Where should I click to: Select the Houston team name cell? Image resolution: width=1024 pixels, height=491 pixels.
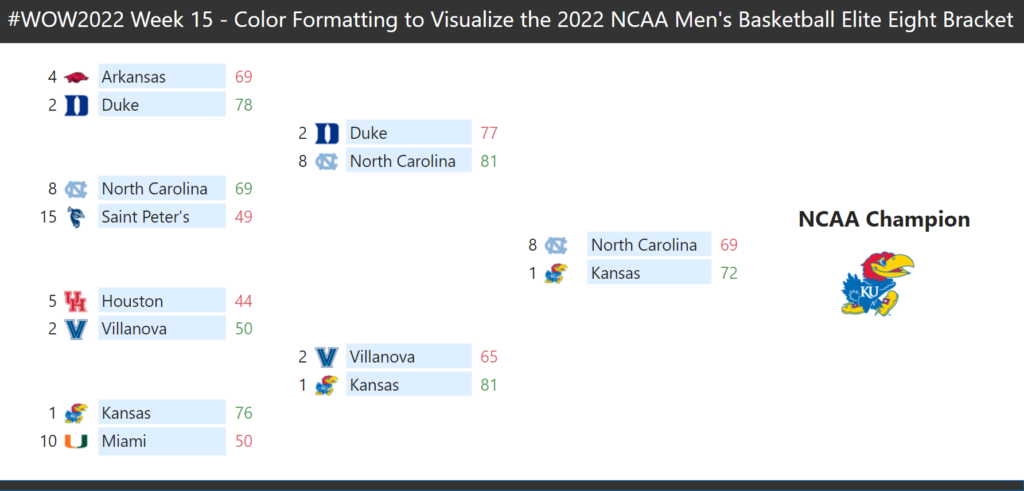pyautogui.click(x=162, y=301)
